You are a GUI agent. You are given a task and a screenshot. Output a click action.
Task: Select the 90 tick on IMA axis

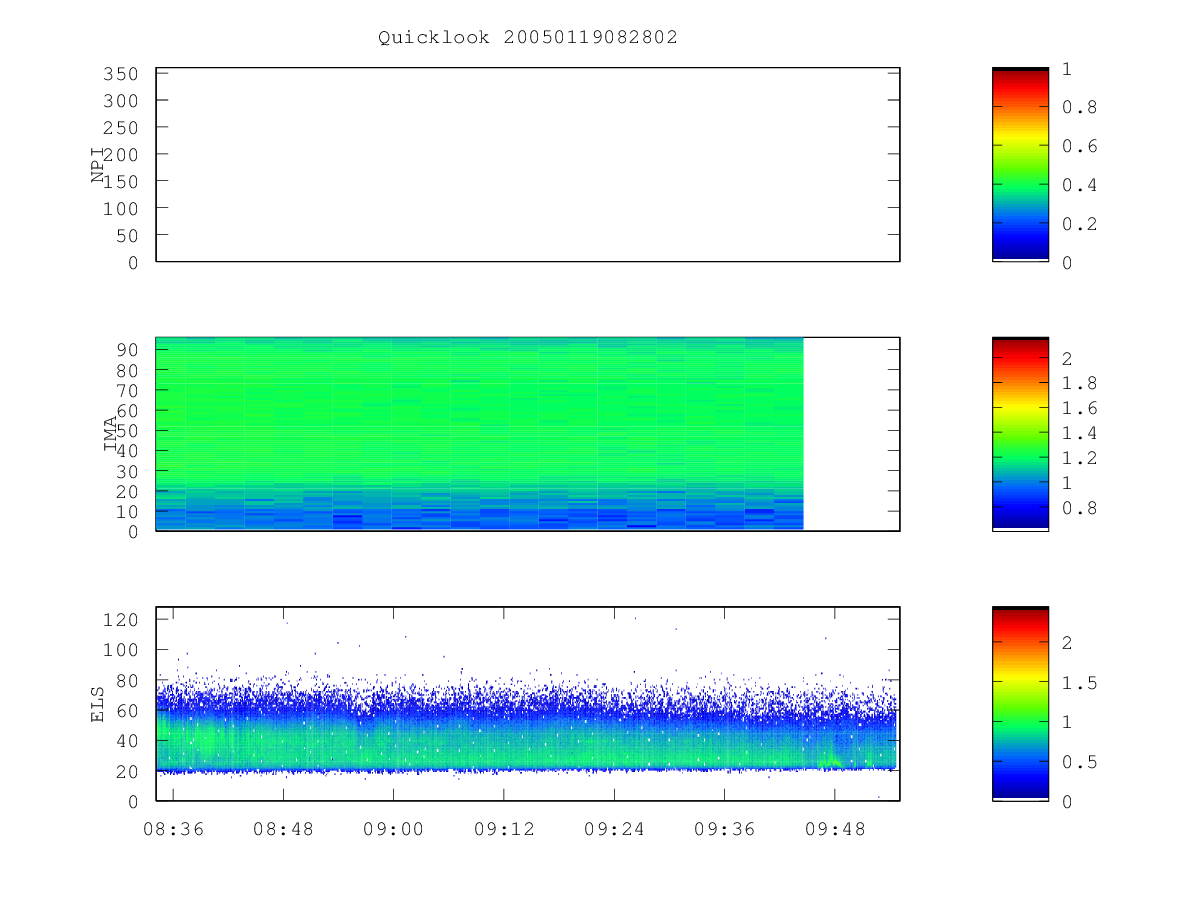click(126, 349)
